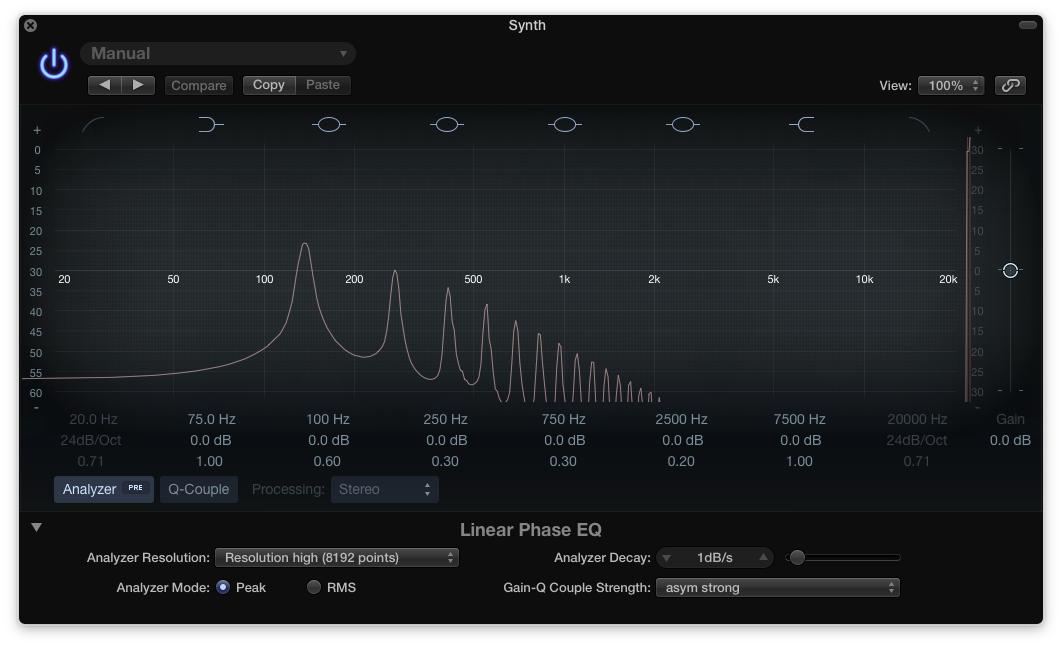Click the Analyzer Decay slider
This screenshot has height=647, width=1062.
click(x=844, y=558)
